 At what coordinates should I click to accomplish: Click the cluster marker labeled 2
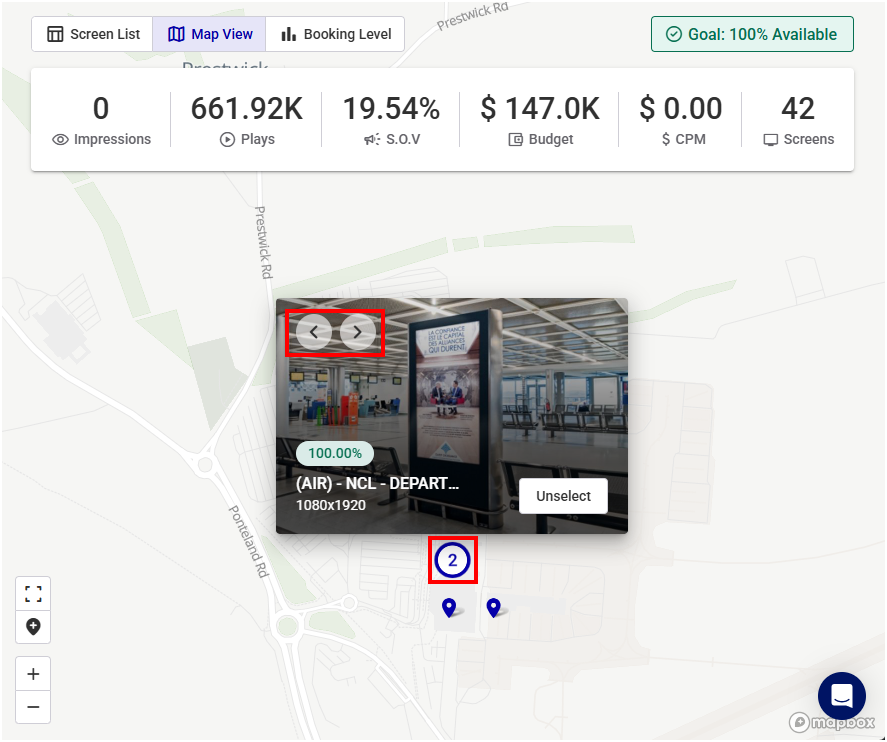click(x=452, y=560)
